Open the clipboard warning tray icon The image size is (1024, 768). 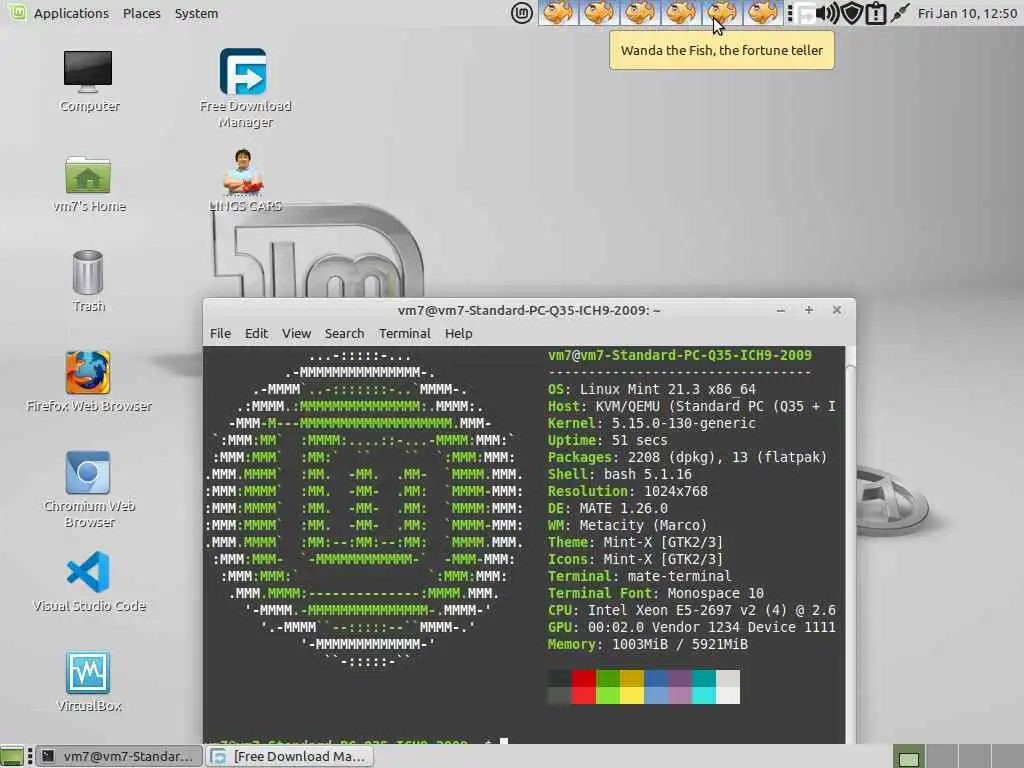[876, 13]
